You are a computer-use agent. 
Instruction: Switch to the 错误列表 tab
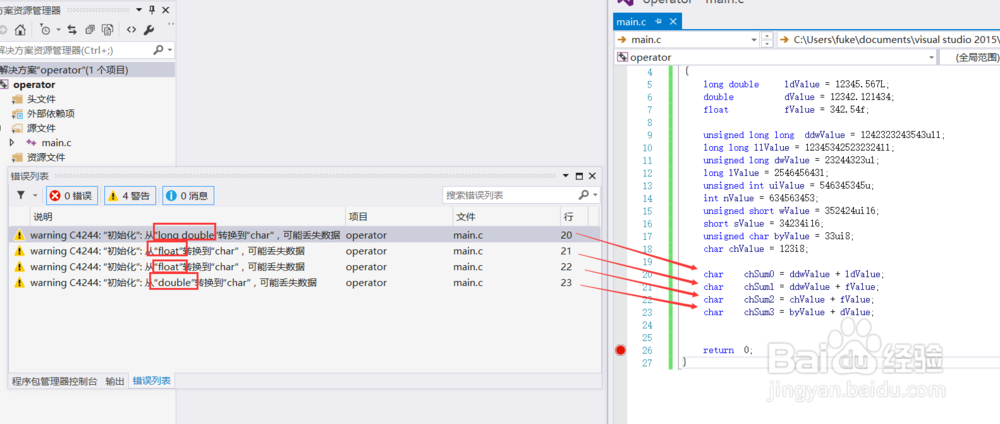coord(151,381)
